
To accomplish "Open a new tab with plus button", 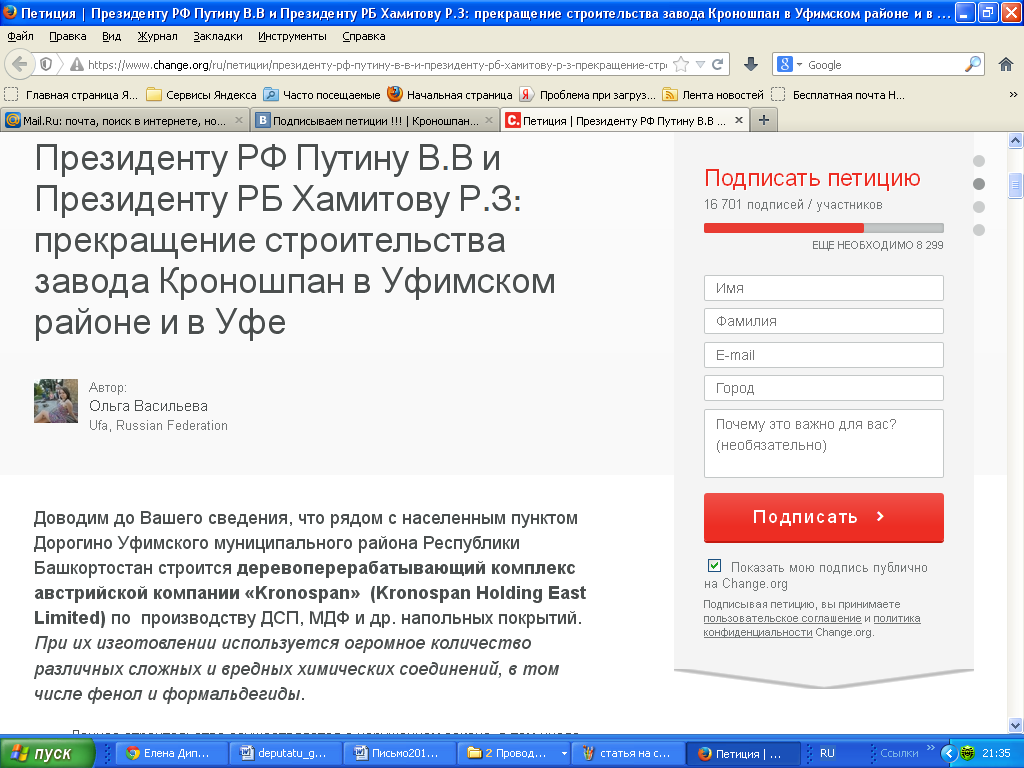I will 763,120.
